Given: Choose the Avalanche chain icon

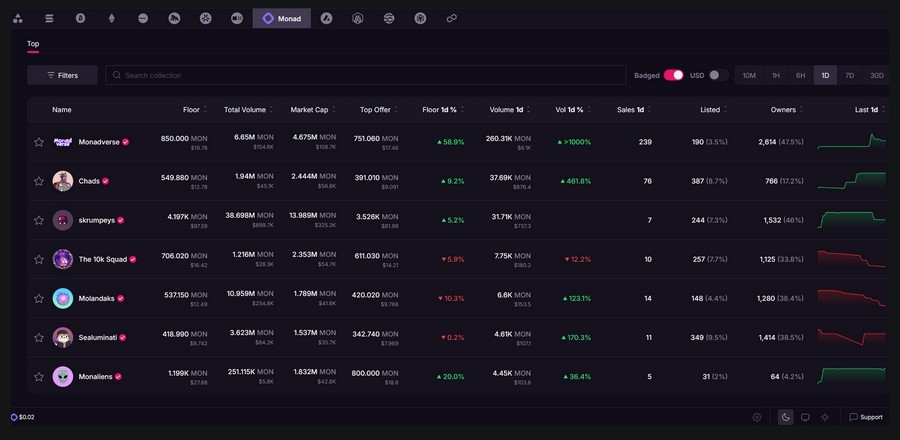Looking at the screenshot, I should pos(326,18).
